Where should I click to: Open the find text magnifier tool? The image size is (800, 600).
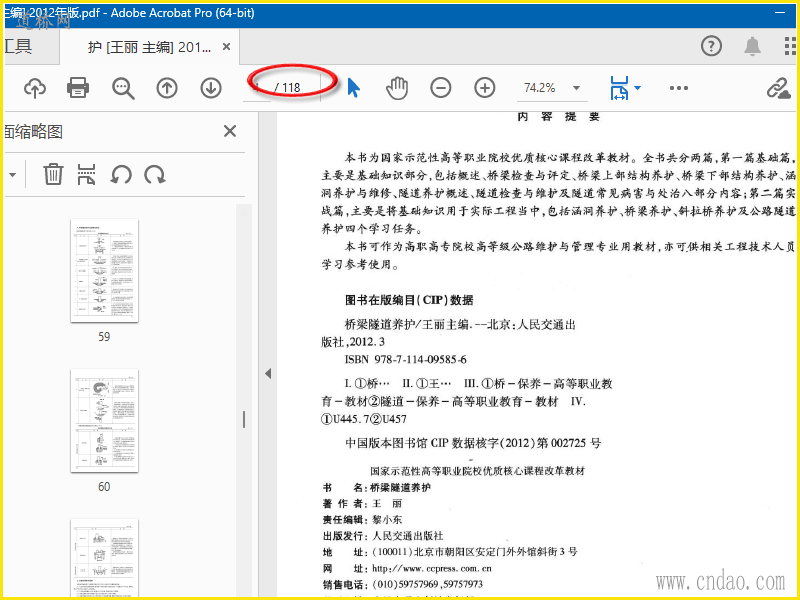tap(123, 88)
